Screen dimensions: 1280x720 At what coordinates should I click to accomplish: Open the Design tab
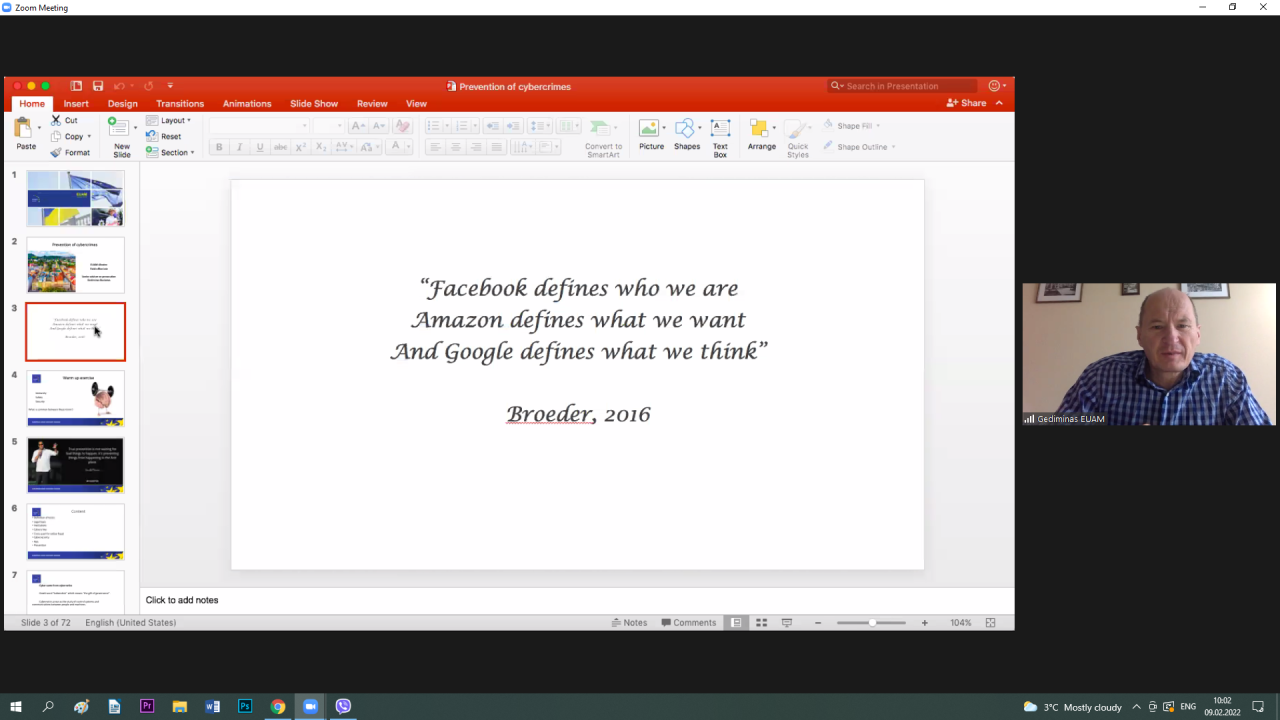123,104
